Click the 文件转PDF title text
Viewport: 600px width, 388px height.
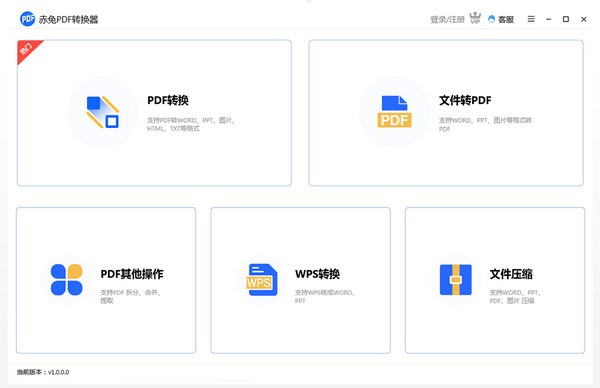tap(465, 100)
